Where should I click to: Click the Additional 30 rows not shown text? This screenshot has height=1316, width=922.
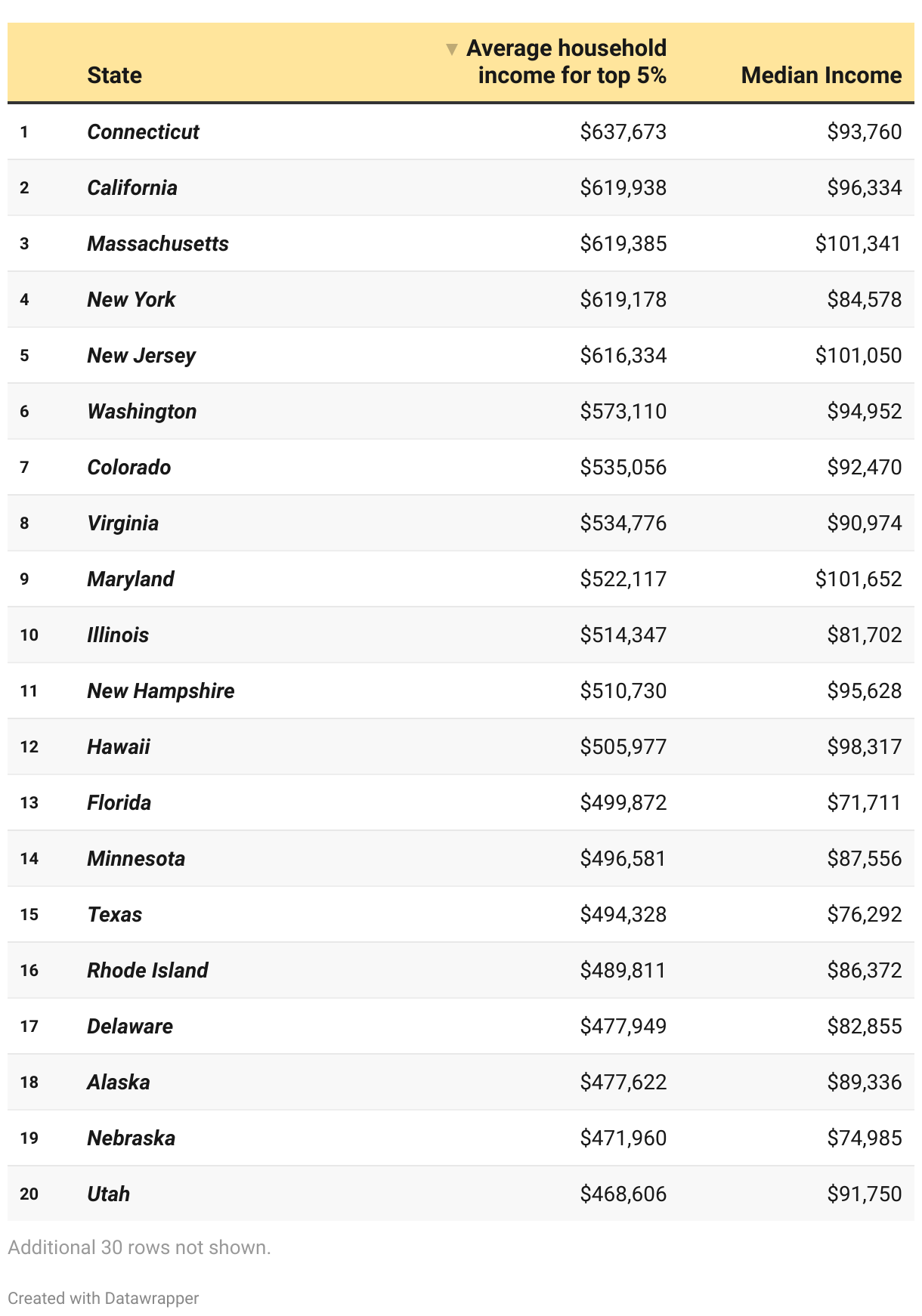139,1247
